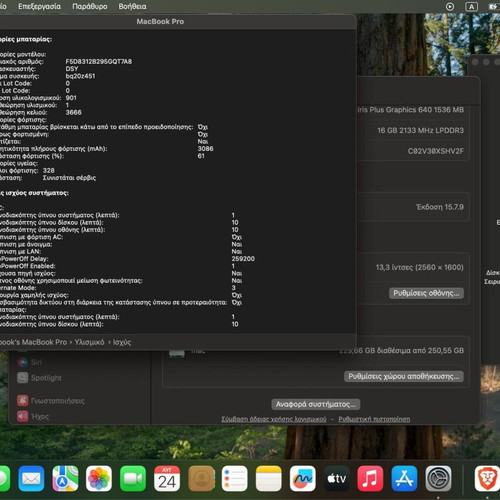The image size is (500, 500).
Task: Click the Ρυθμίσεις οθόνης button
Action: tap(426, 293)
